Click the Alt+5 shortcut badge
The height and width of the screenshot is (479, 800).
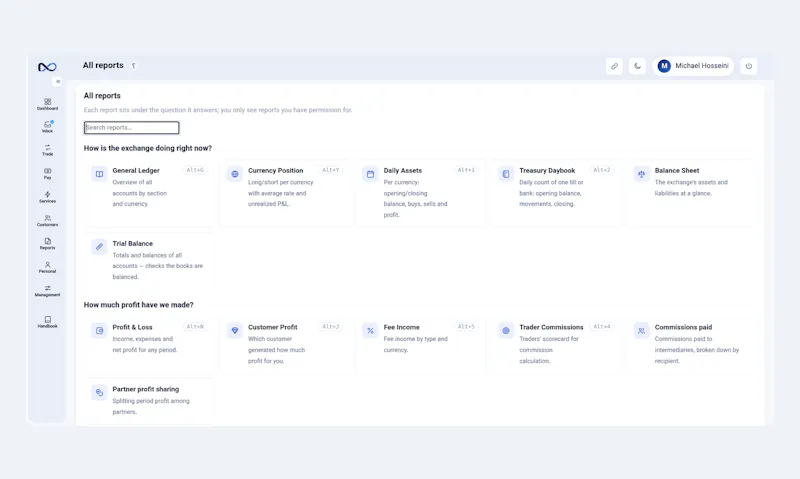point(466,327)
